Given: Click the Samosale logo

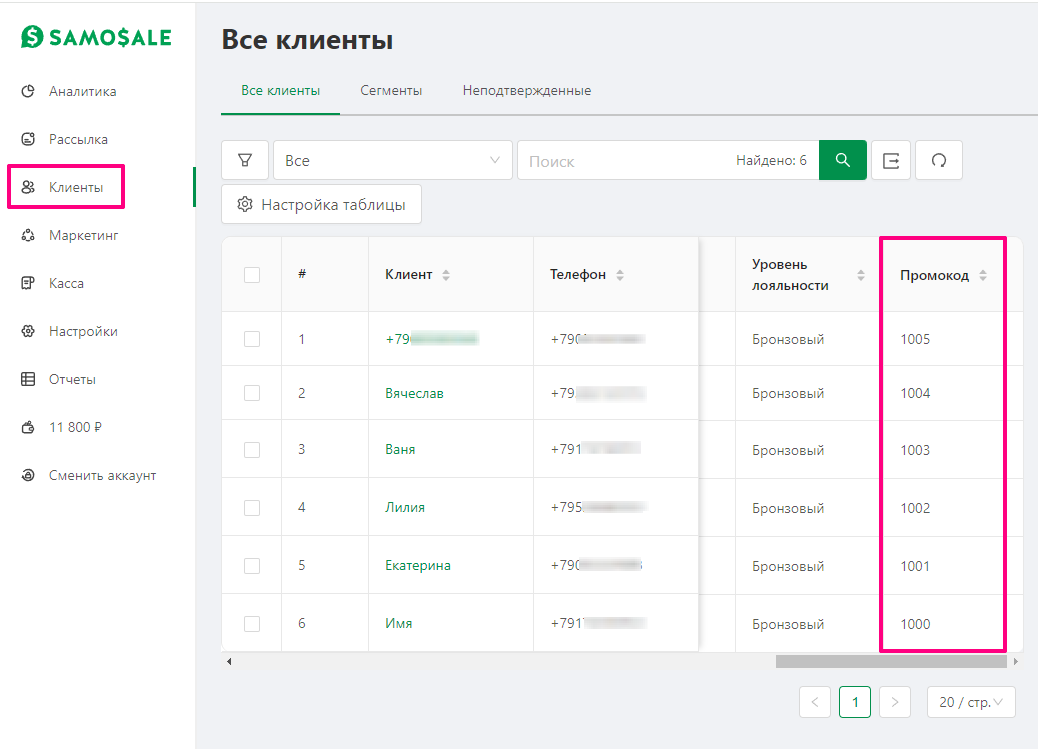Looking at the screenshot, I should pos(96,37).
